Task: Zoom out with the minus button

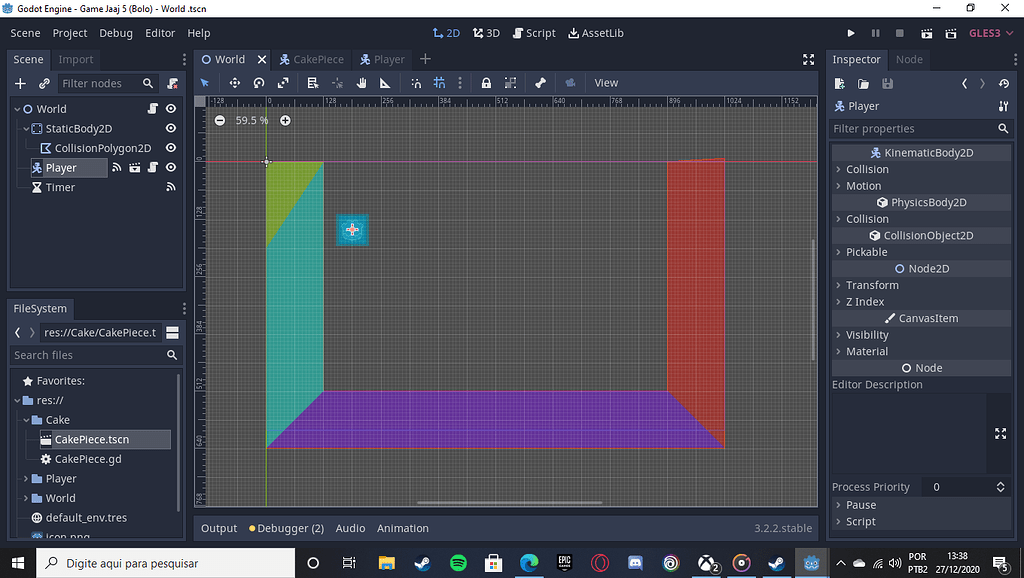Action: point(220,120)
